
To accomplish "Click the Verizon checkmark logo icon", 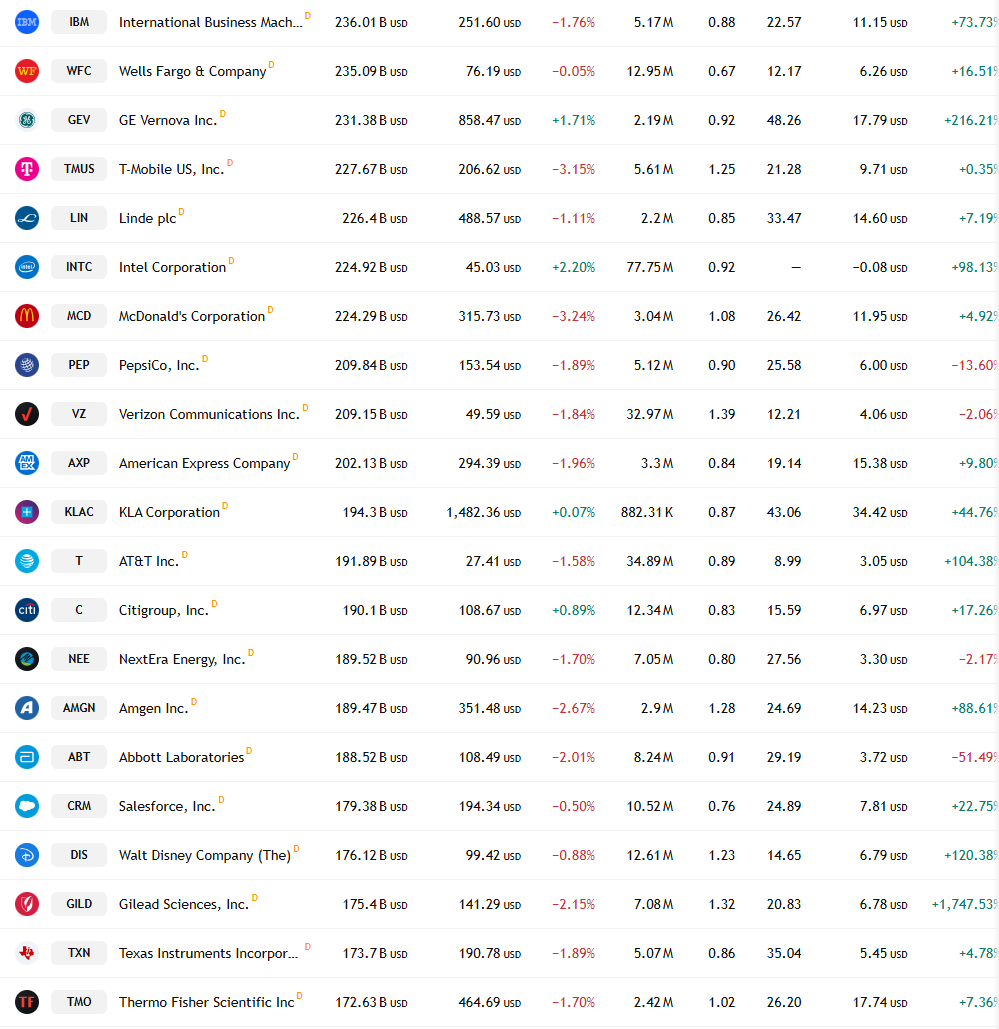I will tap(27, 414).
